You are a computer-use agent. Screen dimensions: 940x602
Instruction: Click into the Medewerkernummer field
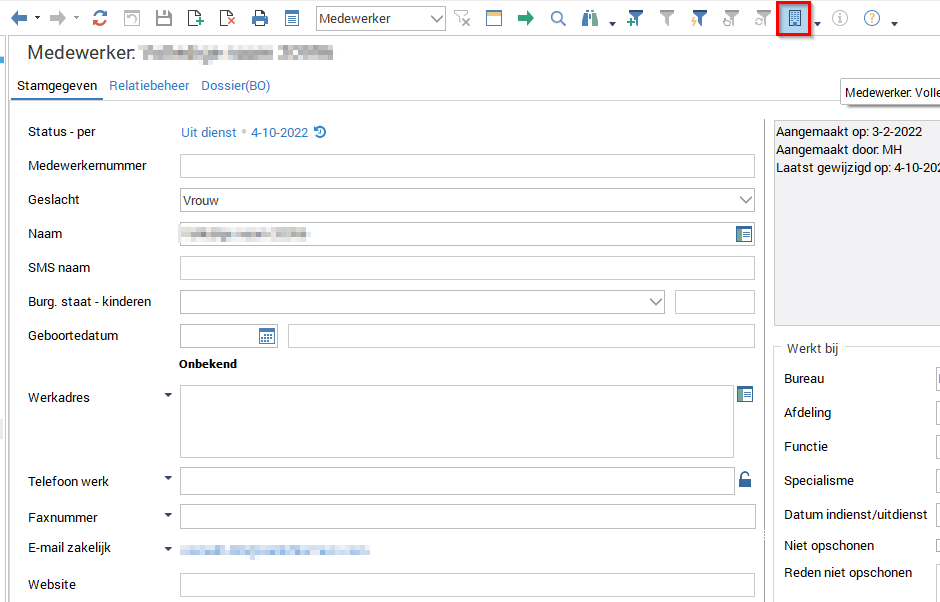467,166
